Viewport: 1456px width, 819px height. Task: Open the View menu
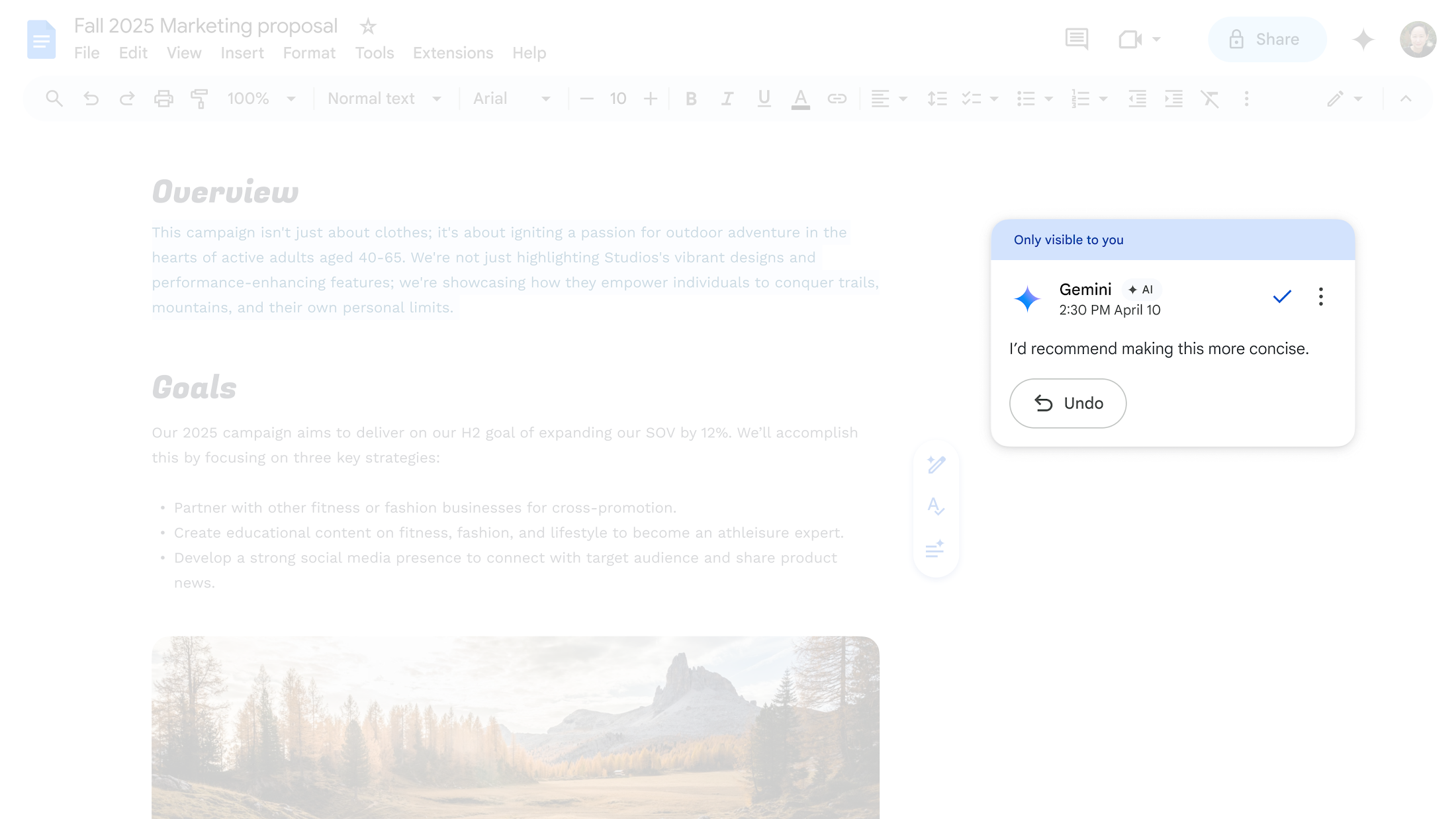pyautogui.click(x=184, y=53)
